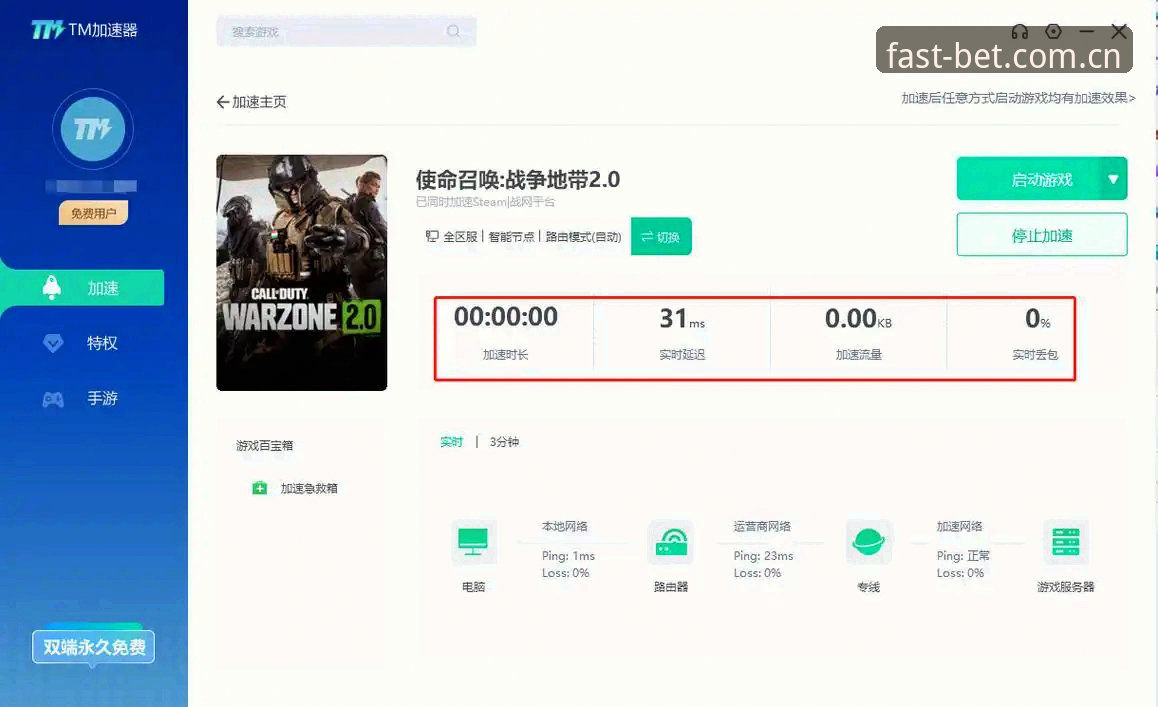Click the 31 ms 实时延迟 value
1158x707 pixels.
682,318
